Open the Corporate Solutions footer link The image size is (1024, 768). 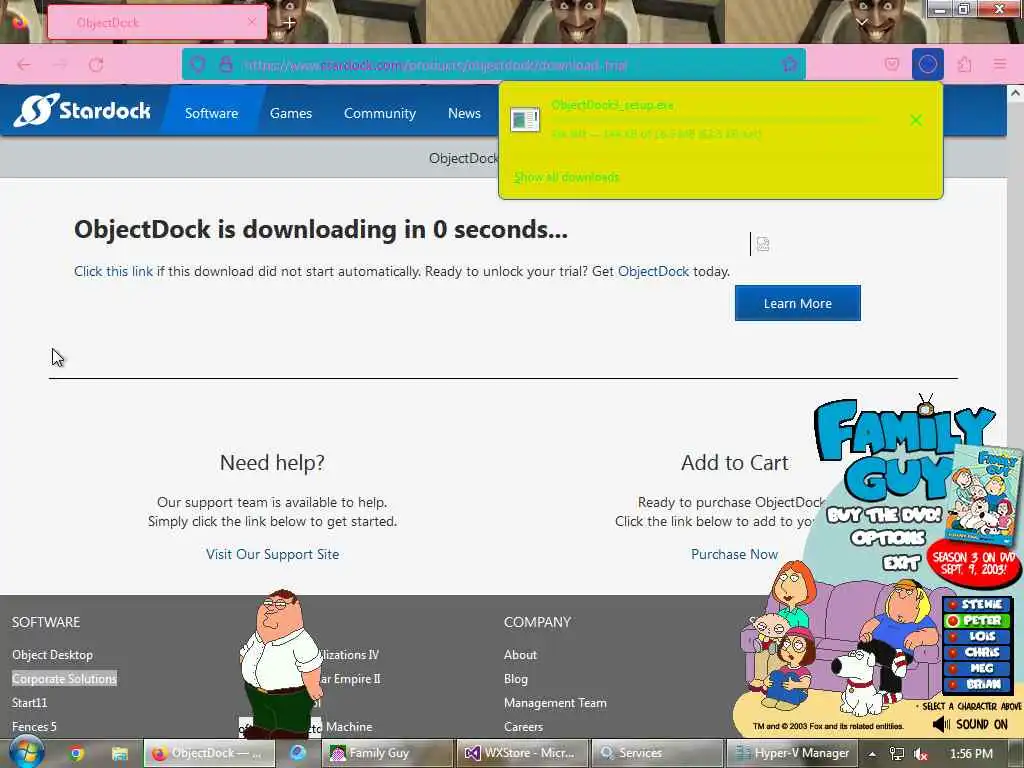click(x=64, y=679)
